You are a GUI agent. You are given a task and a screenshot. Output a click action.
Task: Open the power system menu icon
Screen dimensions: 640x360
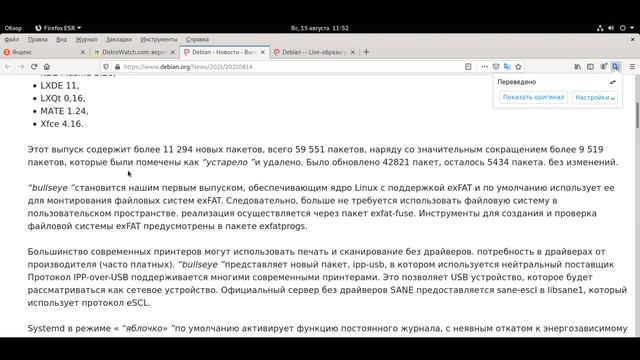pyautogui.click(x=622, y=28)
